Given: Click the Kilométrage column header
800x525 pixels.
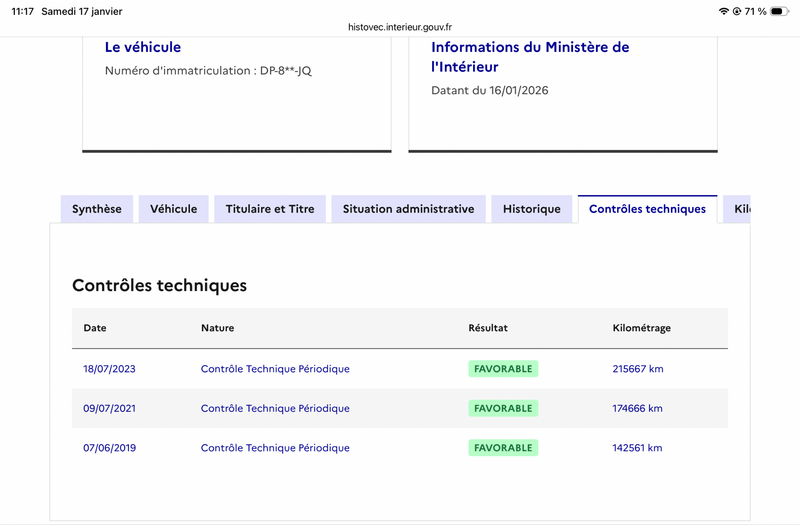Looking at the screenshot, I should [x=641, y=328].
